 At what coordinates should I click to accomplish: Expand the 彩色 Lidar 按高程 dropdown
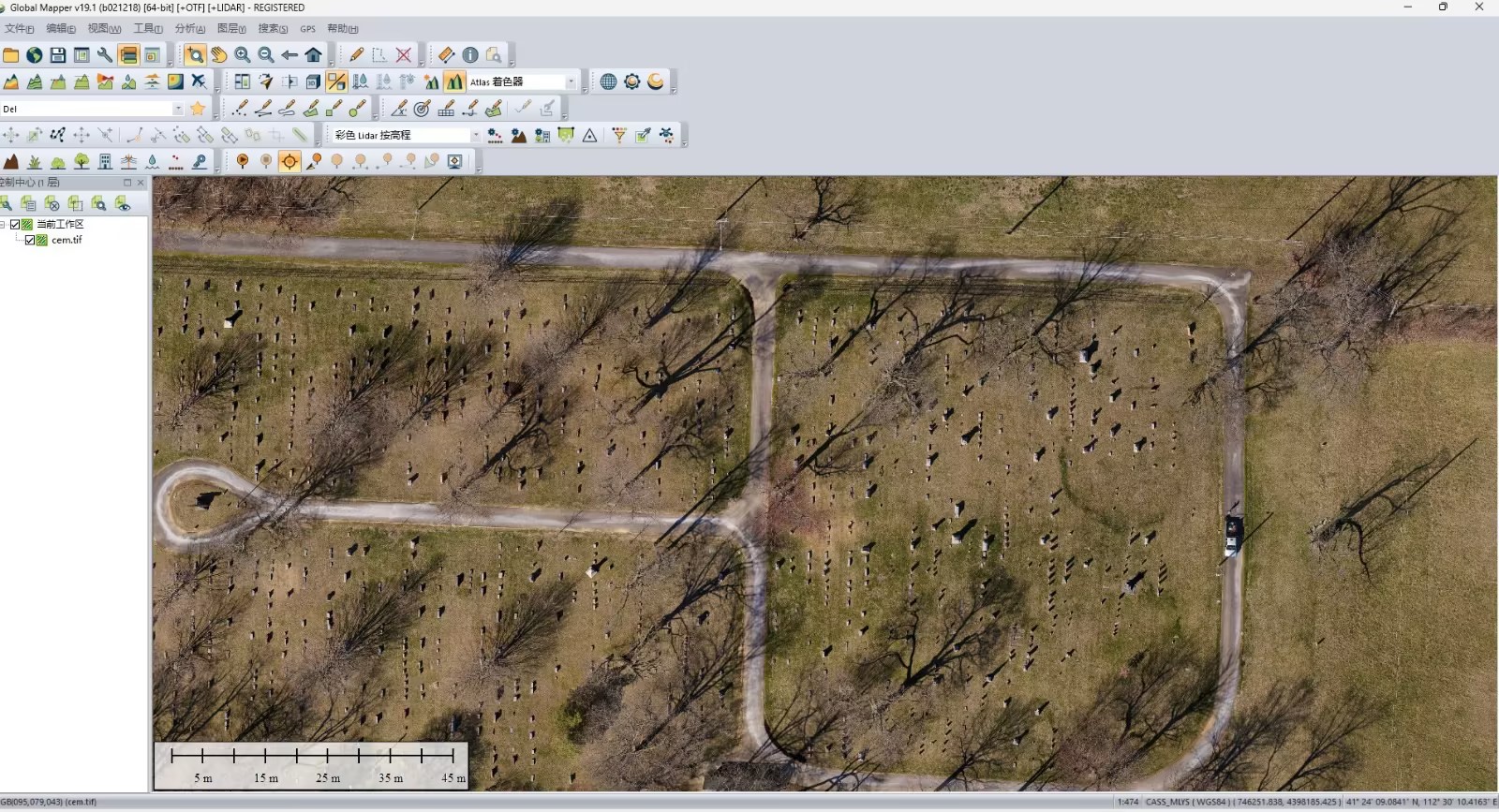[475, 136]
